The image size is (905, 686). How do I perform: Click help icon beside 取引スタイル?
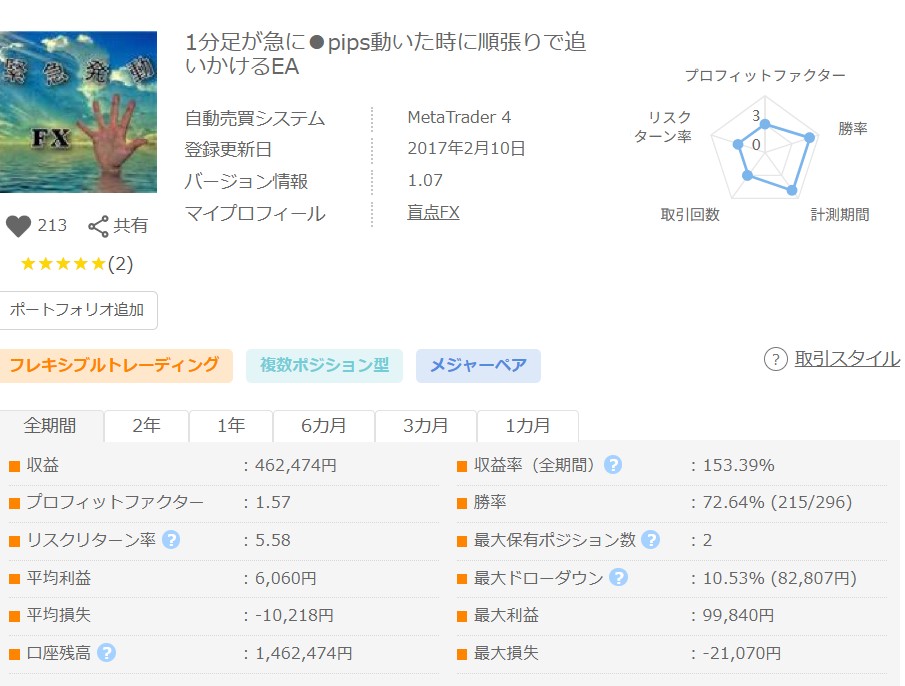click(x=775, y=360)
